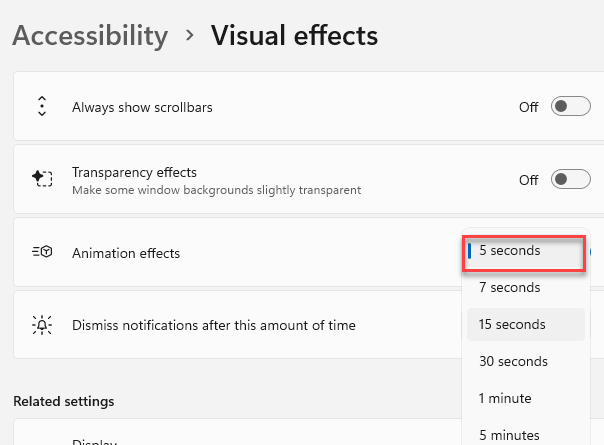Toggle Always show scrollbars switch
The image size is (604, 445).
point(570,106)
